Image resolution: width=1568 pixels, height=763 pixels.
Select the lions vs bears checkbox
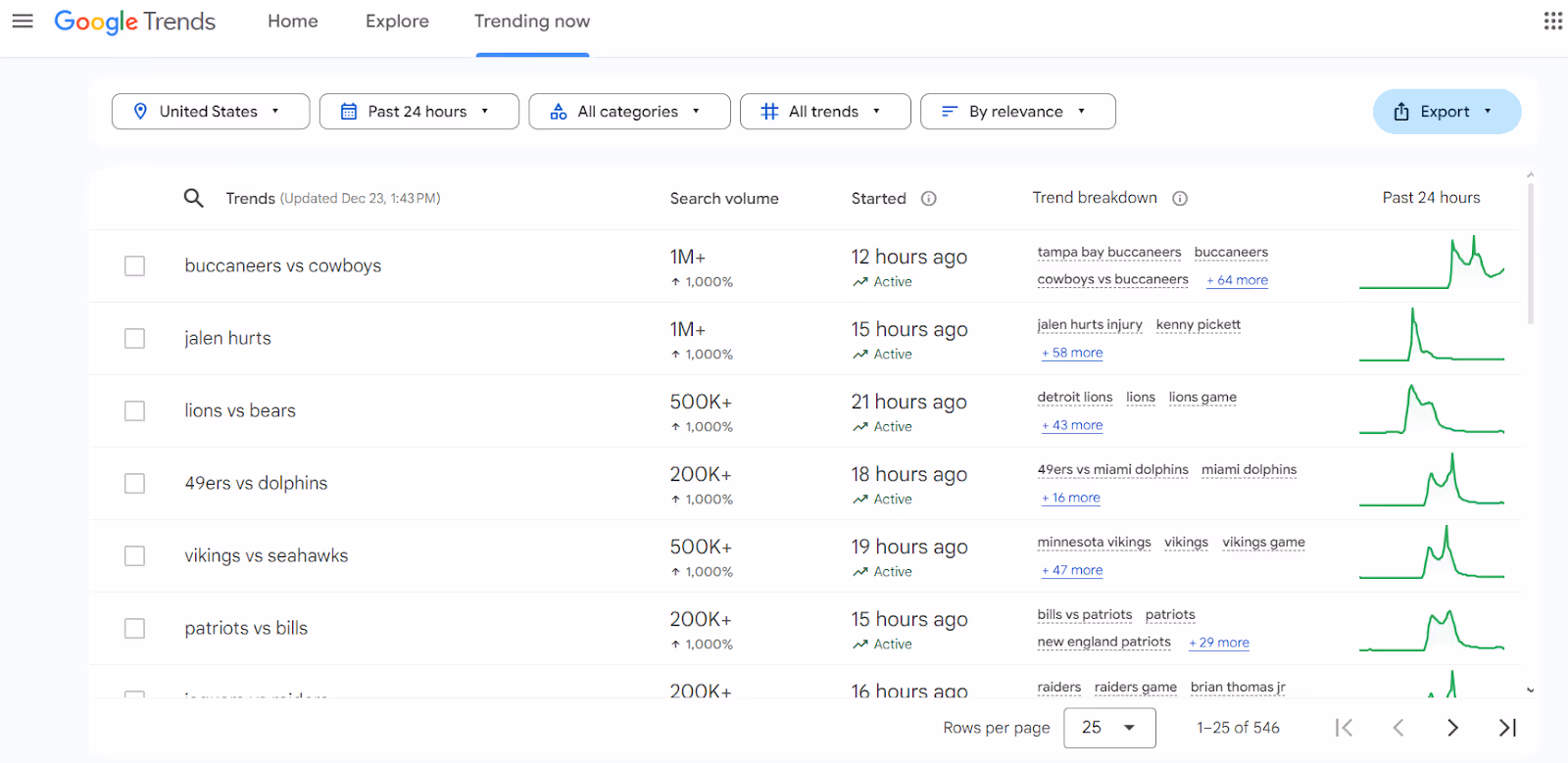tap(135, 411)
